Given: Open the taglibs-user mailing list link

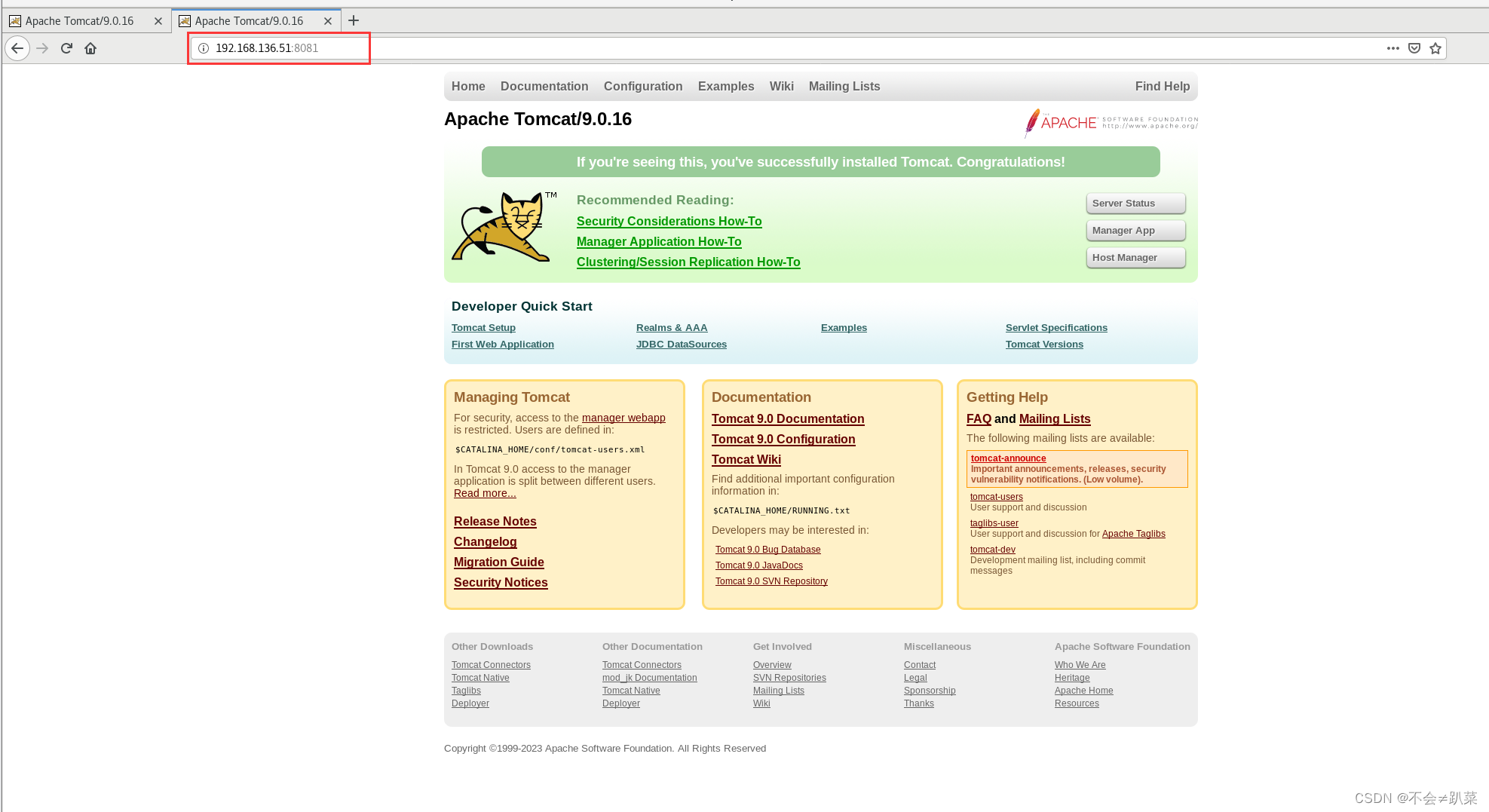Looking at the screenshot, I should 994,523.
